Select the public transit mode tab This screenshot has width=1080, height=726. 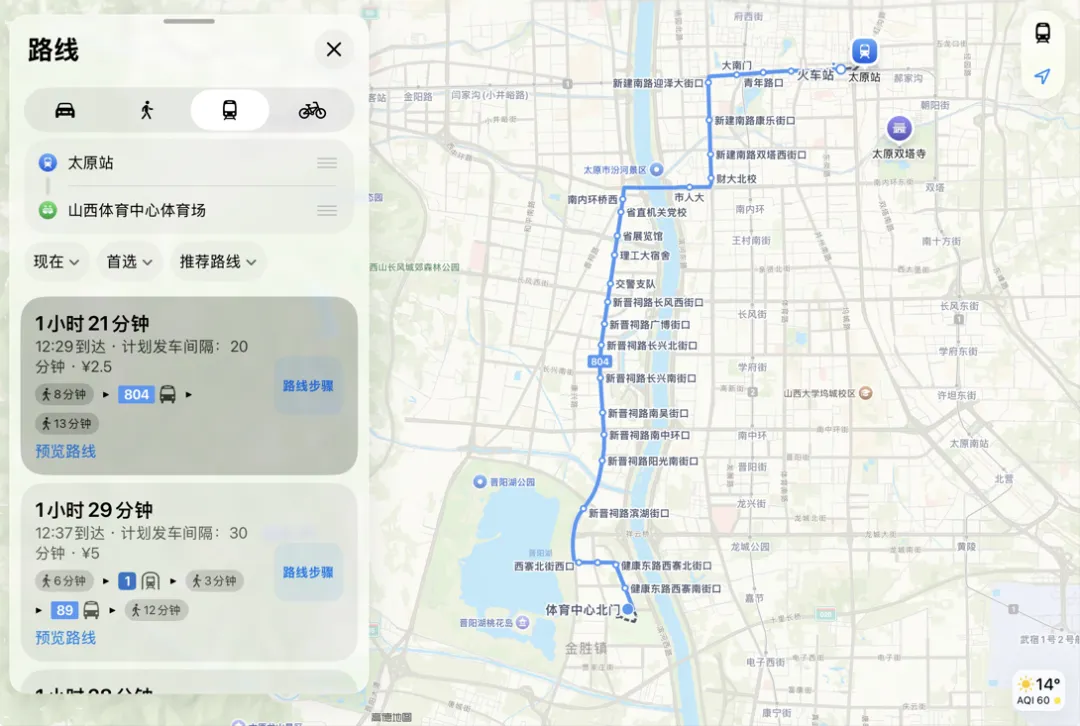[229, 110]
